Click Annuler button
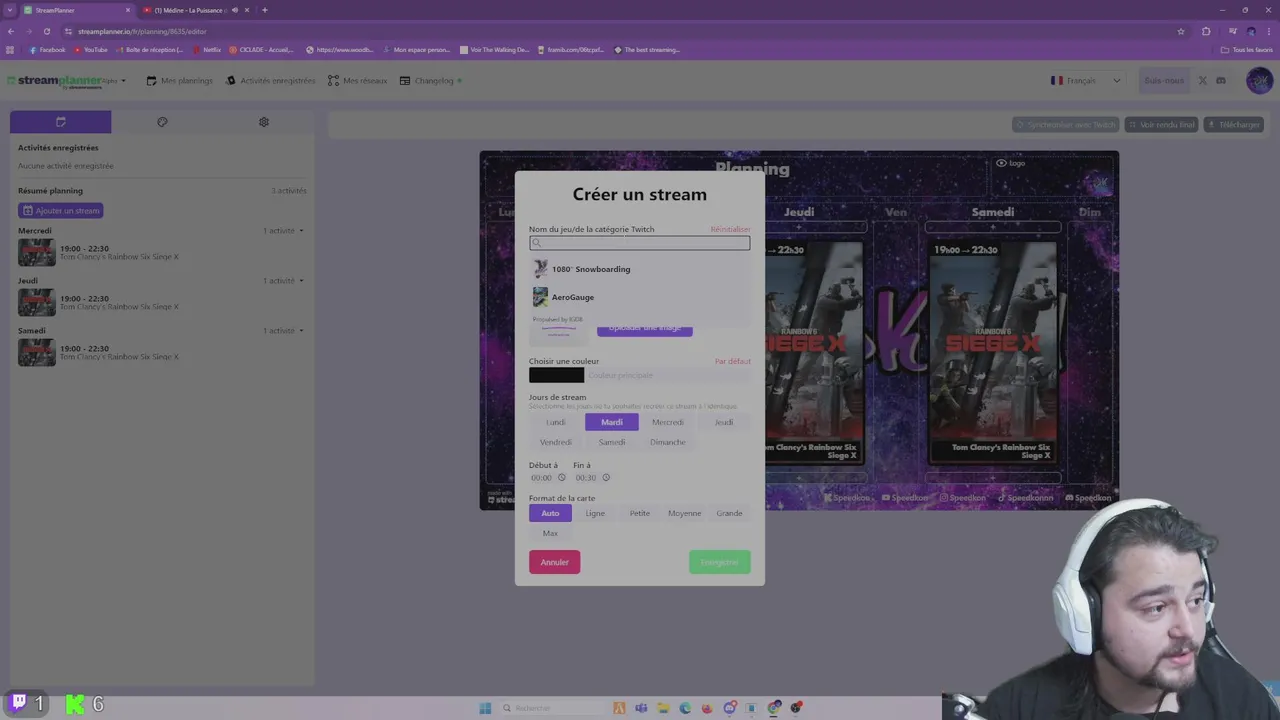Screen dimensions: 1280x720 555,562
